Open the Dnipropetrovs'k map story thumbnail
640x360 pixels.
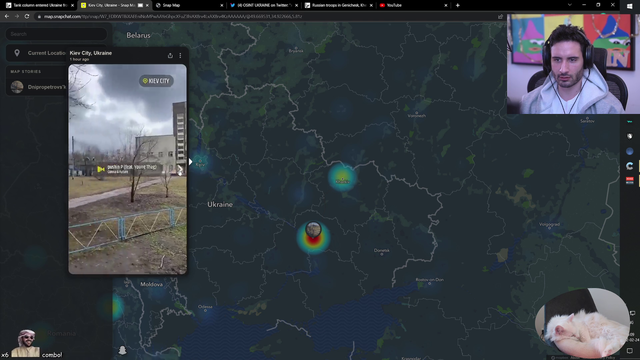coord(17,87)
